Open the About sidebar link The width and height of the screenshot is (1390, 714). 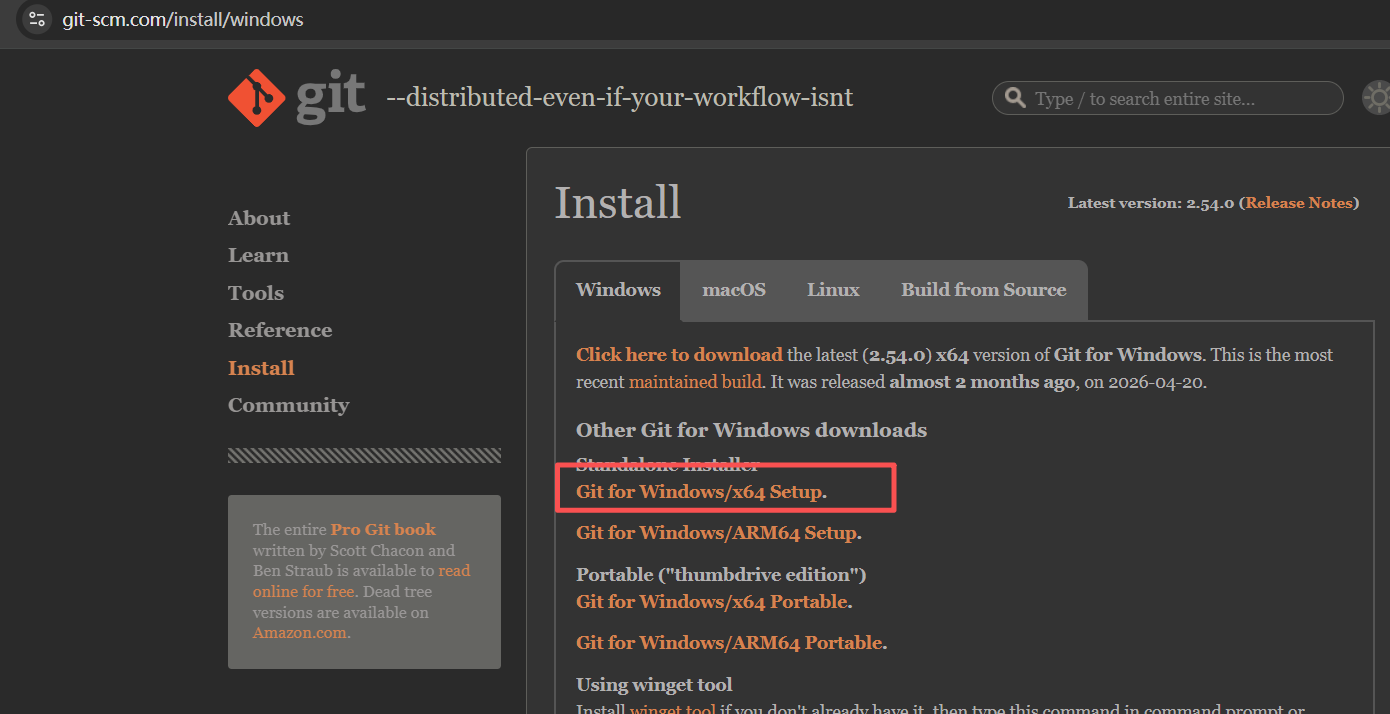tap(259, 218)
